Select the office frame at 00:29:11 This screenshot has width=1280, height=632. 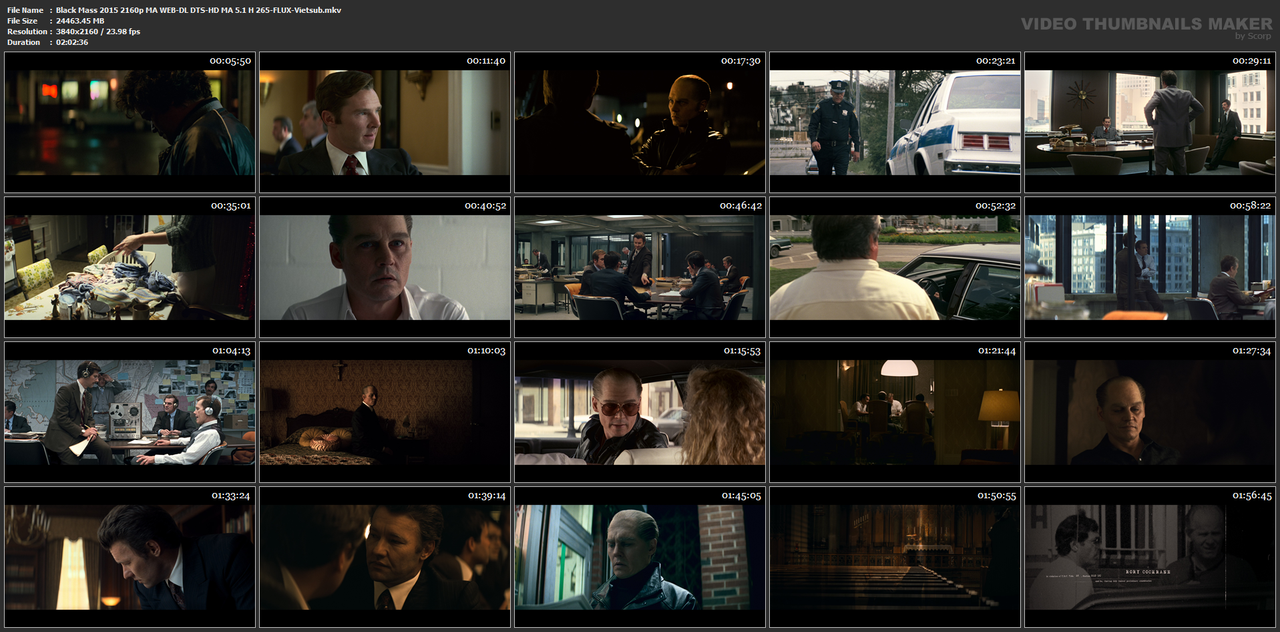[1150, 122]
